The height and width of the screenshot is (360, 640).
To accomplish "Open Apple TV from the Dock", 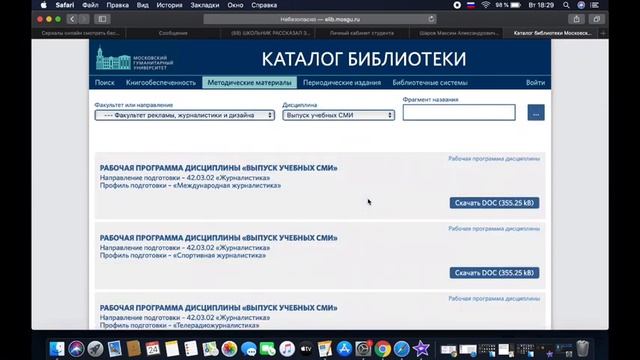I will pyautogui.click(x=306, y=349).
